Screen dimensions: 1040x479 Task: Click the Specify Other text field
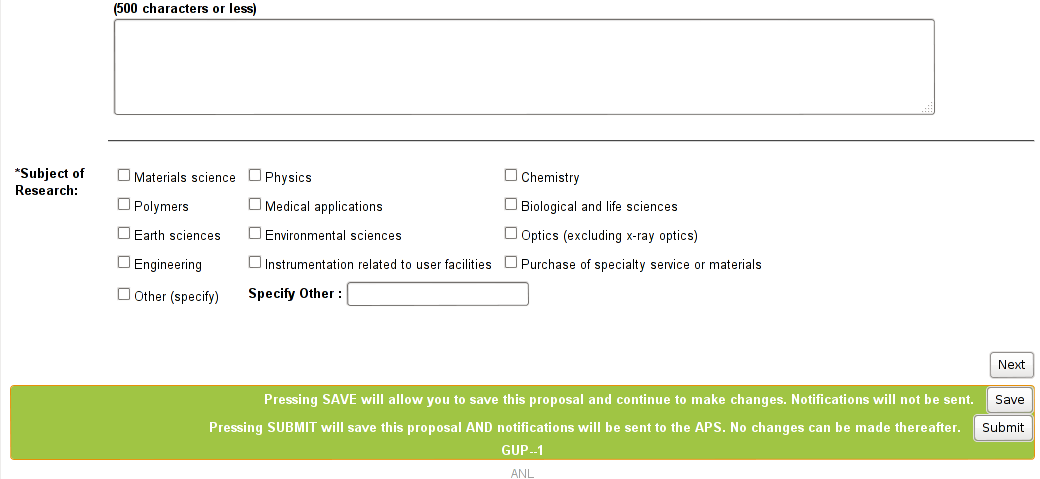[437, 294]
